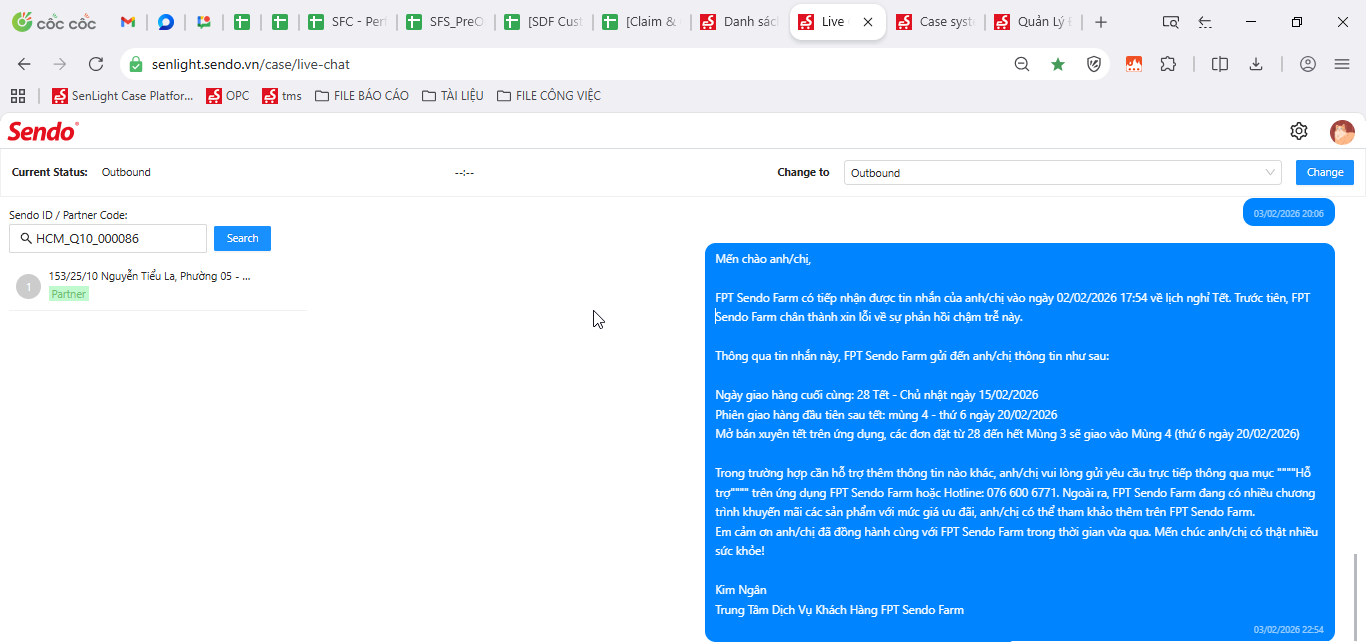The width and height of the screenshot is (1366, 643).
Task: Open the orange extension icon
Action: [1134, 64]
